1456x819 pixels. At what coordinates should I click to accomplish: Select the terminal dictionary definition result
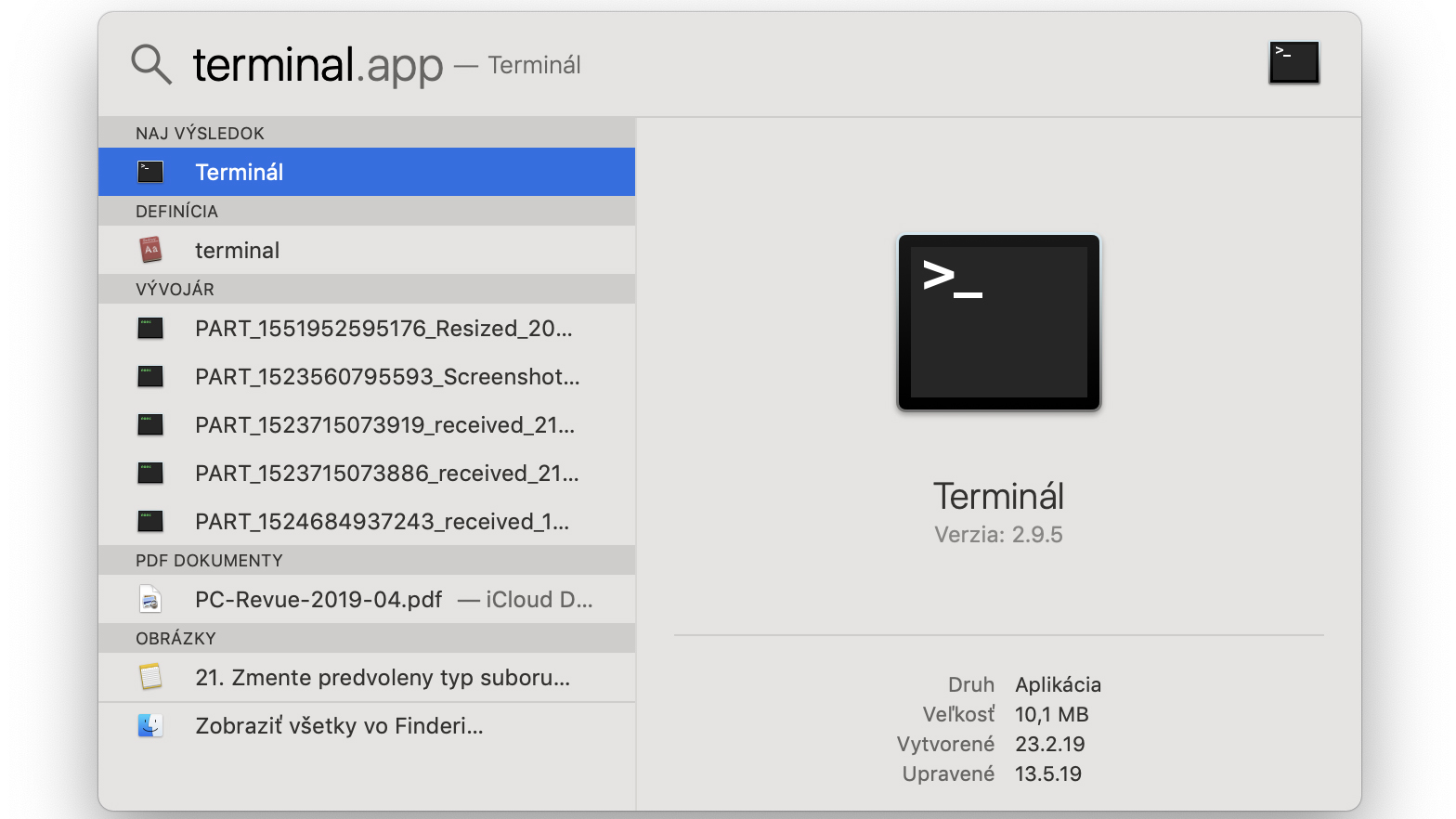[367, 250]
